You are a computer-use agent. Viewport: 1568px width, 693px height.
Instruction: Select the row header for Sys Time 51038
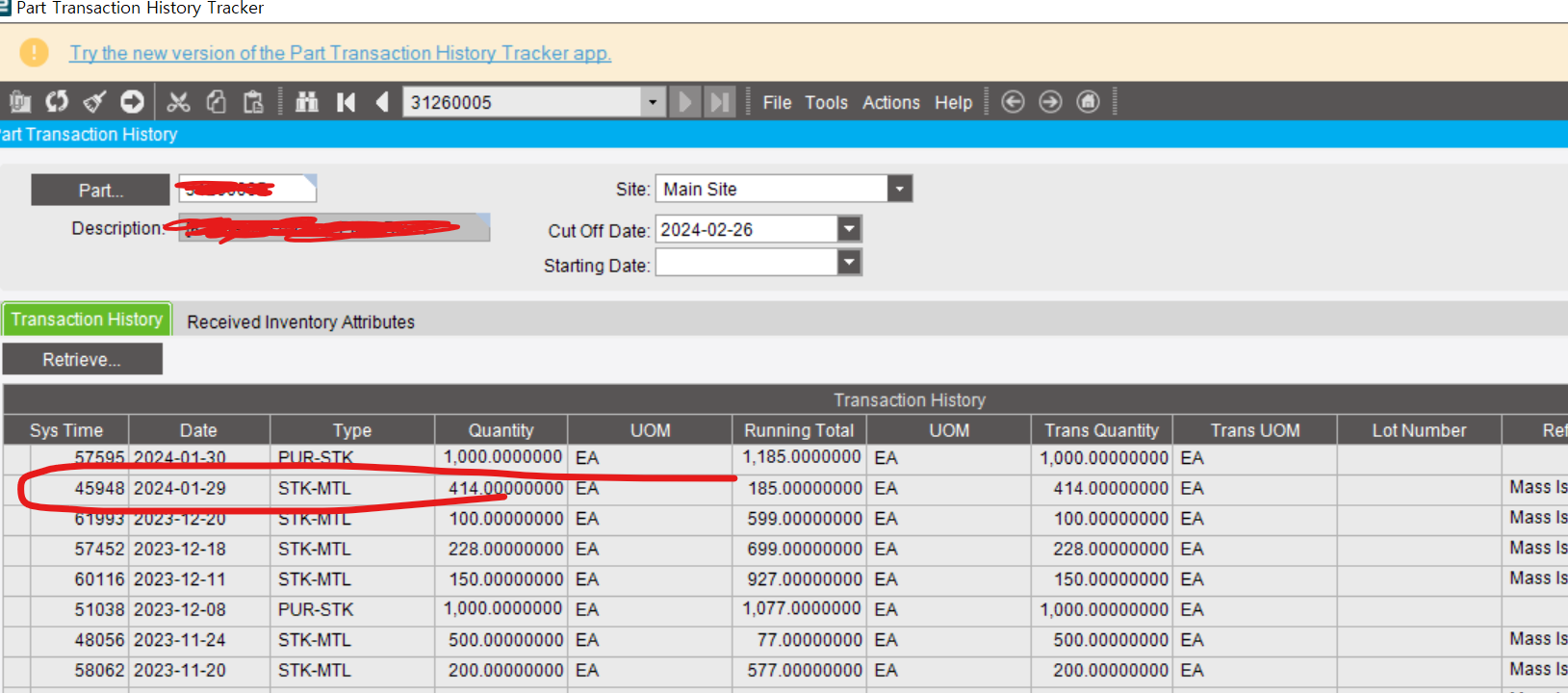tap(16, 609)
